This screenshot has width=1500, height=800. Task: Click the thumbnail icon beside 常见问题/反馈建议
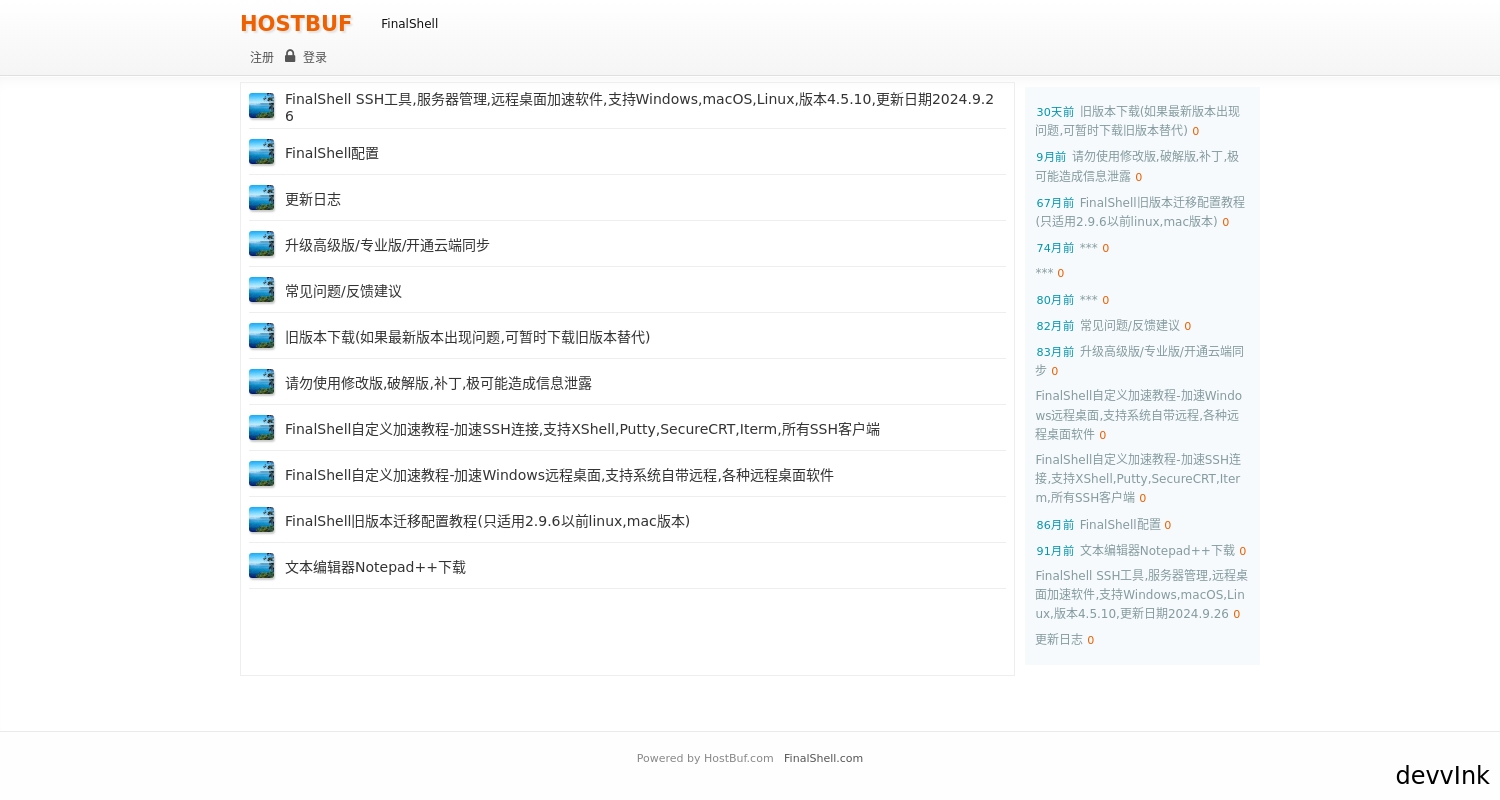click(261, 290)
